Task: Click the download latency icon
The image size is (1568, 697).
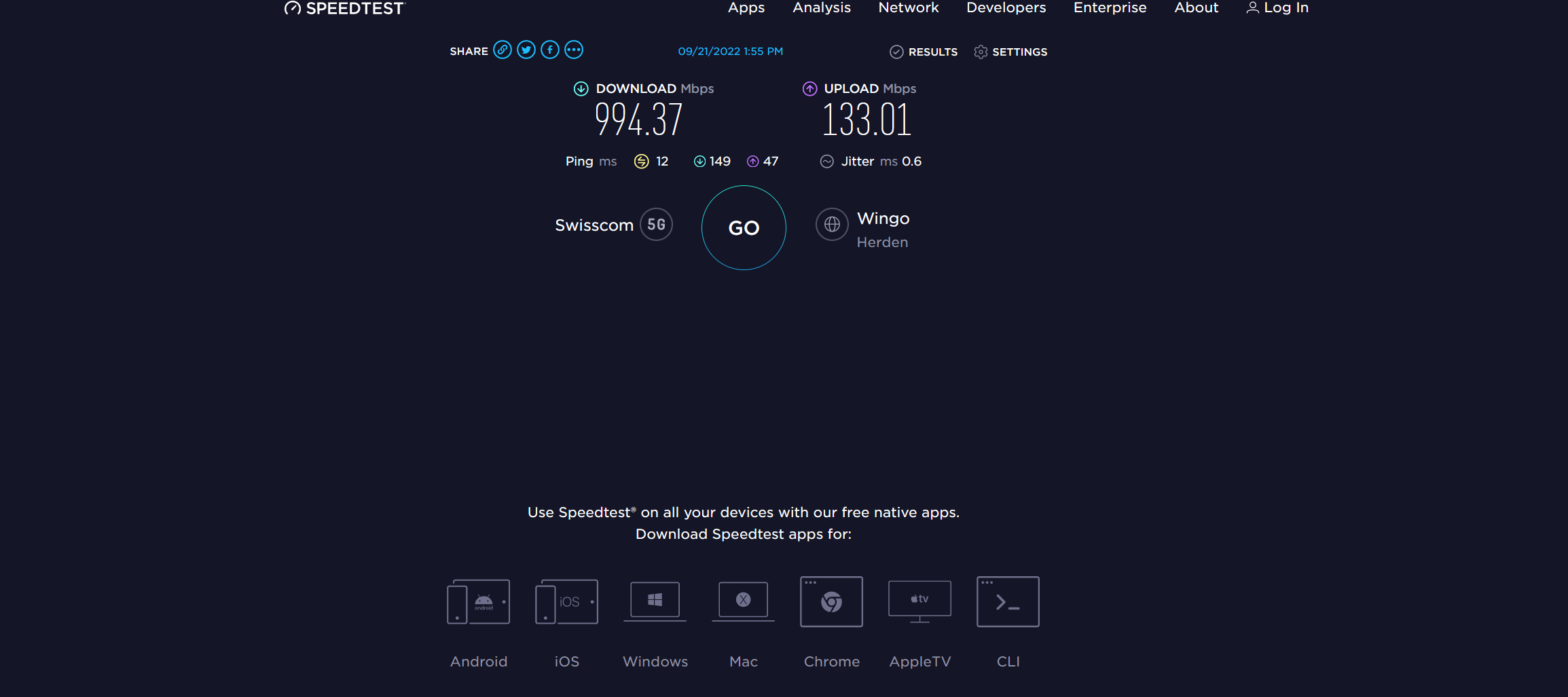Action: (x=699, y=162)
